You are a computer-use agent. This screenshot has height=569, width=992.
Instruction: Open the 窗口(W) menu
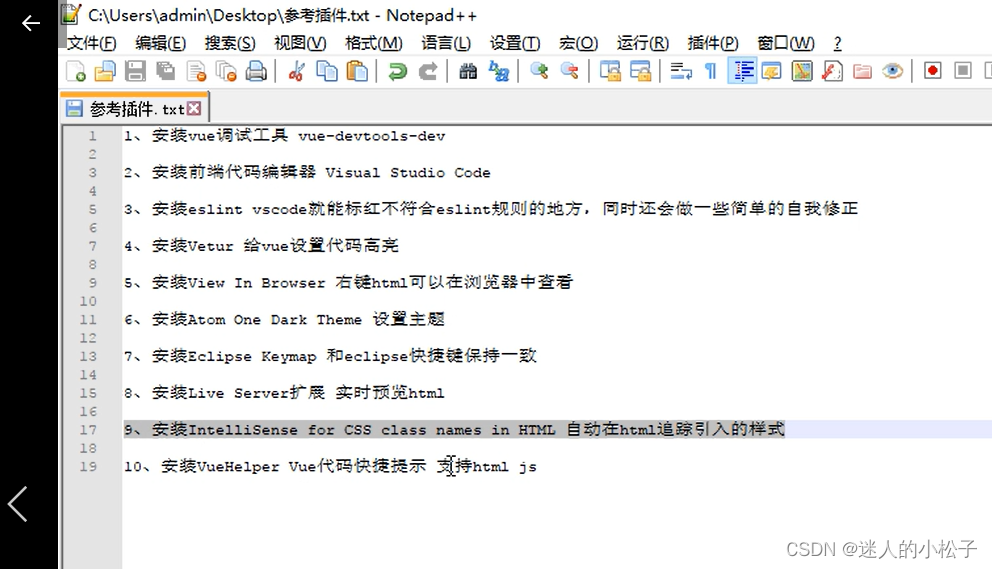pyautogui.click(x=786, y=43)
